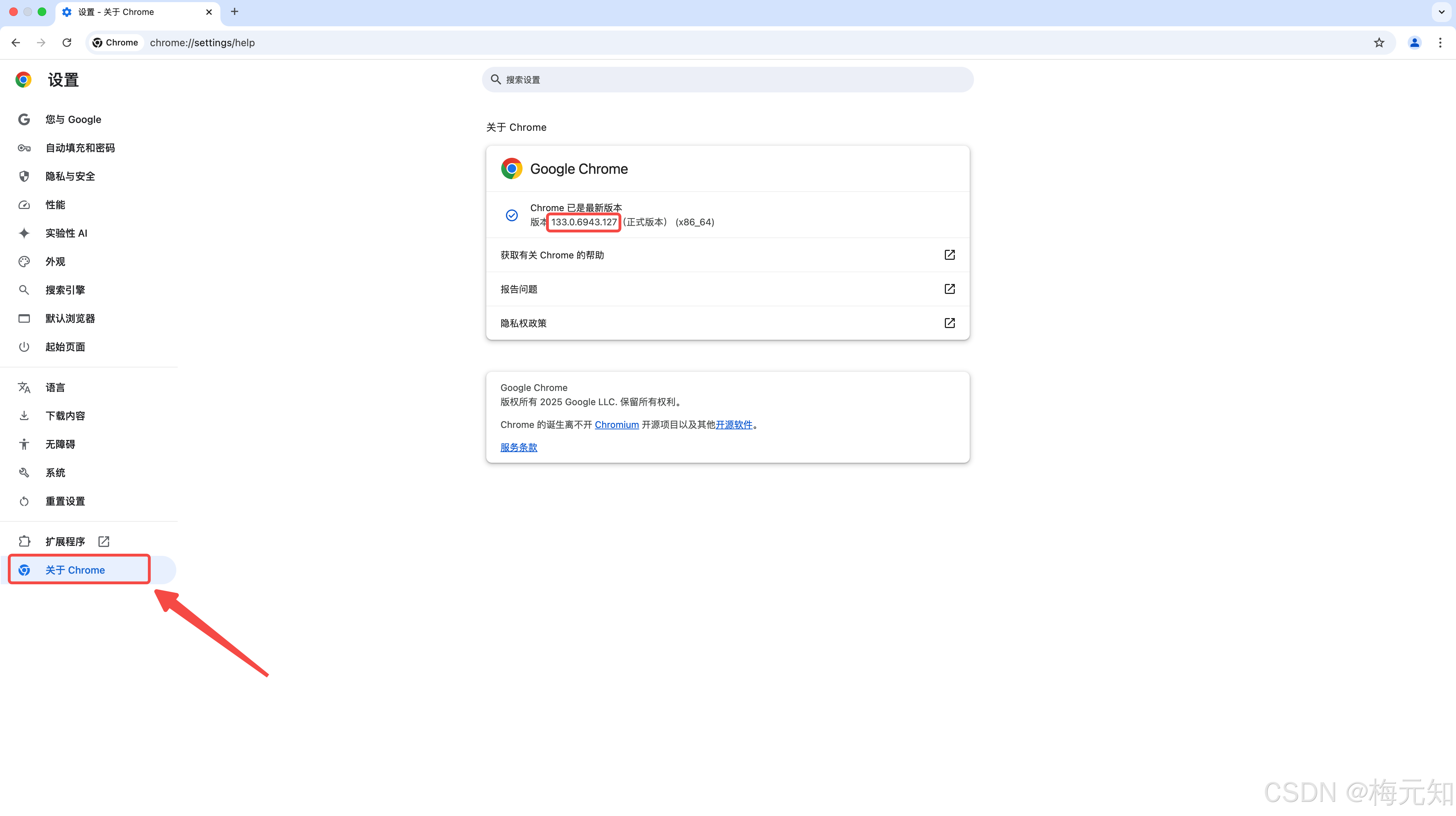Screen dimensions: 1456x816
Task: Select 关于 Chrome sidebar item
Action: (x=75, y=570)
